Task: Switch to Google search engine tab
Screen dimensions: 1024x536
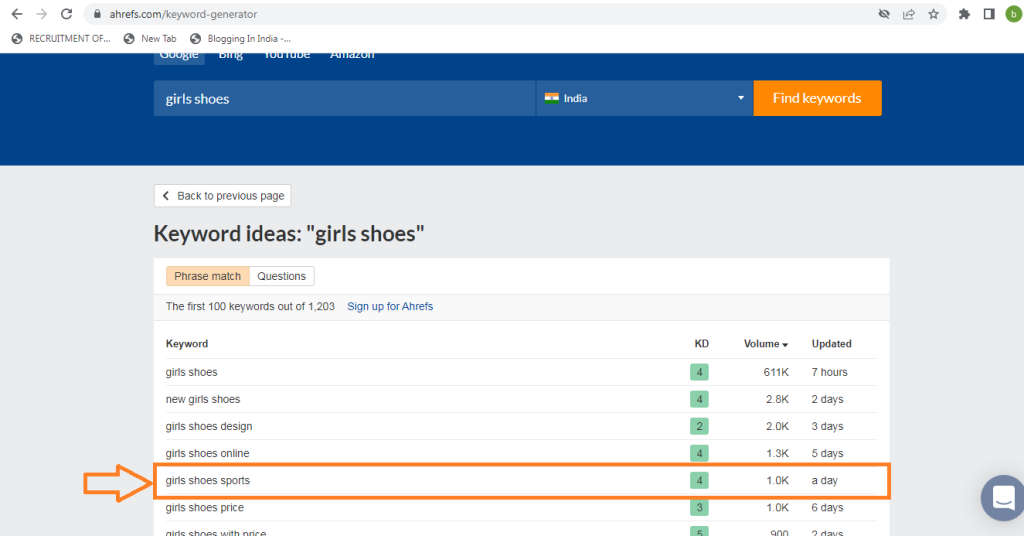Action: coord(179,55)
